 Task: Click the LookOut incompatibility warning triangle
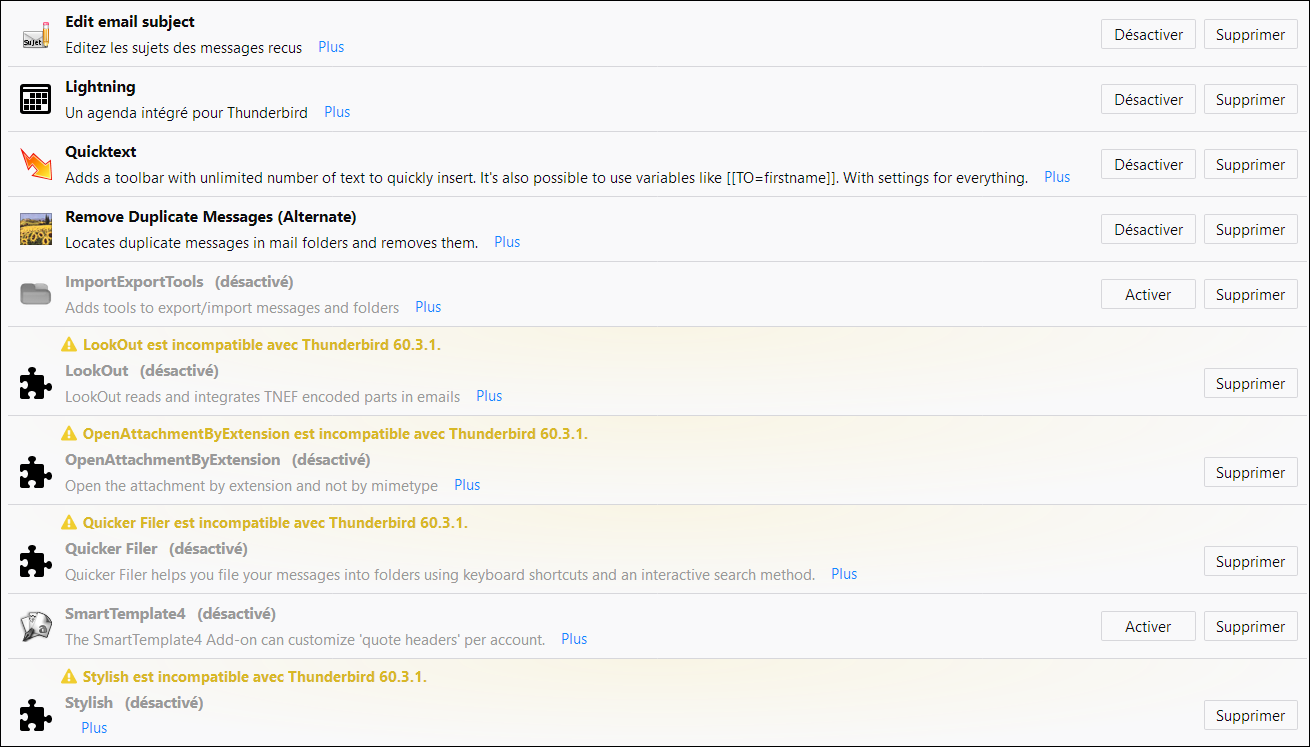click(69, 345)
